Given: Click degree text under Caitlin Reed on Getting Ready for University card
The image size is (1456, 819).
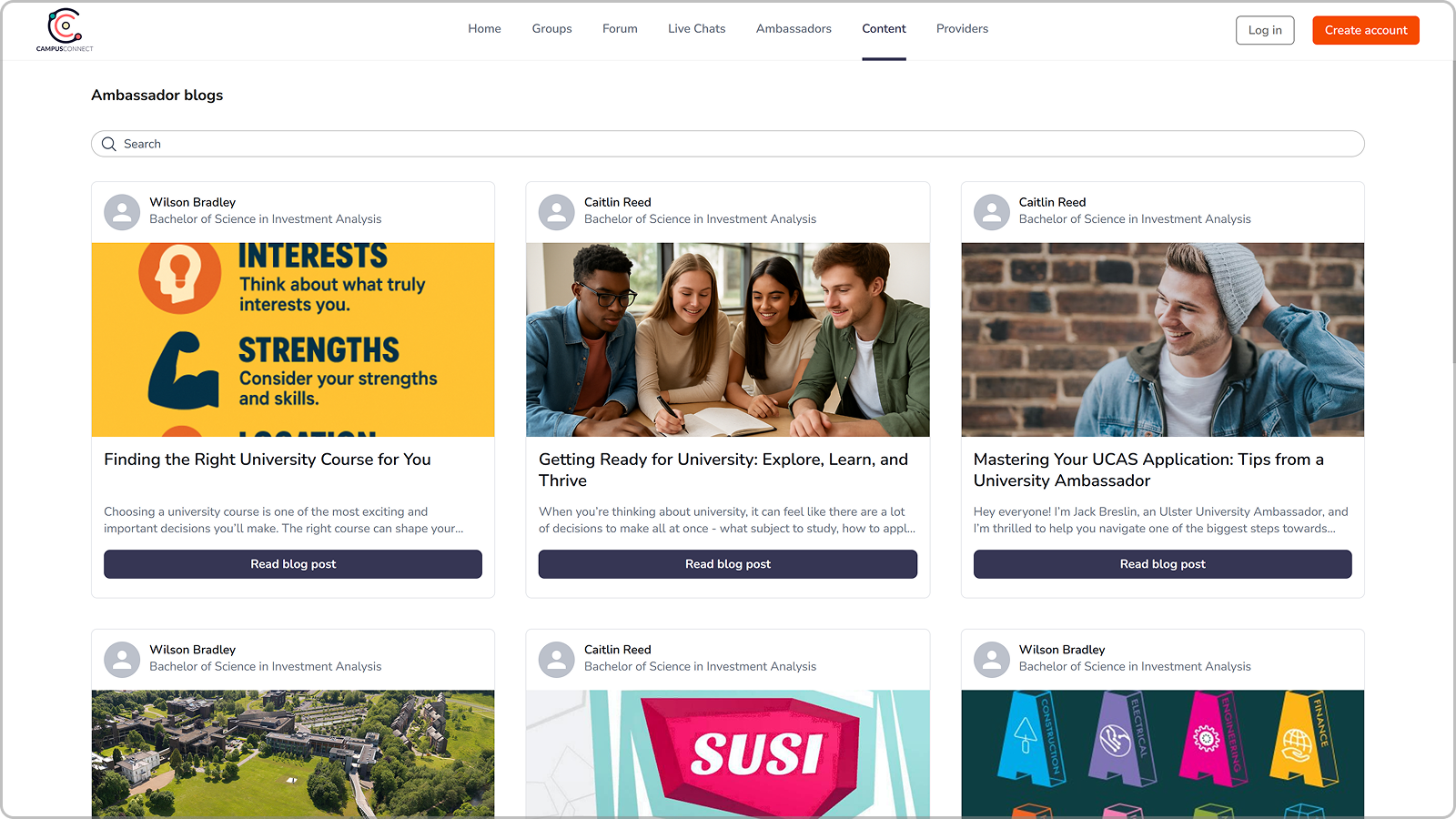Looking at the screenshot, I should pyautogui.click(x=701, y=219).
